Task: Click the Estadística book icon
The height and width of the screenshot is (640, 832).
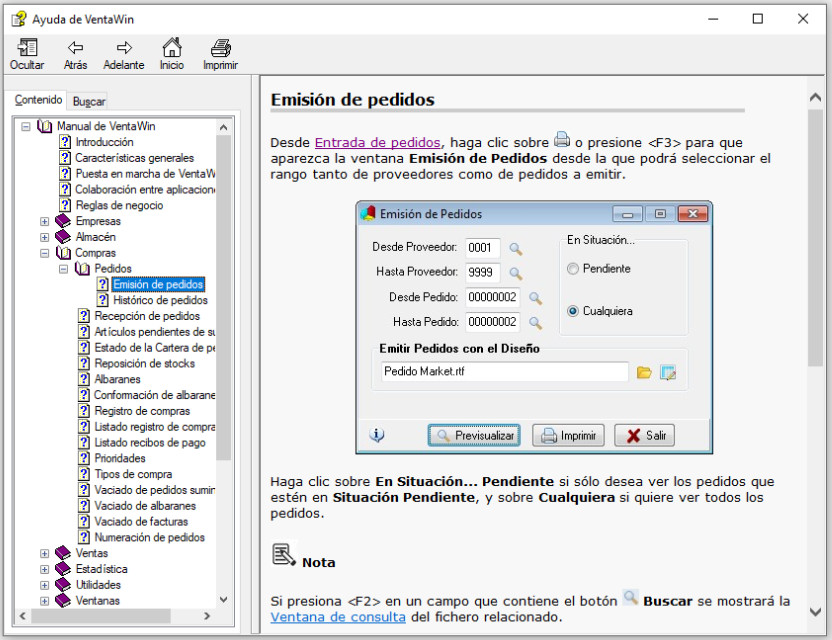Action: point(63,569)
